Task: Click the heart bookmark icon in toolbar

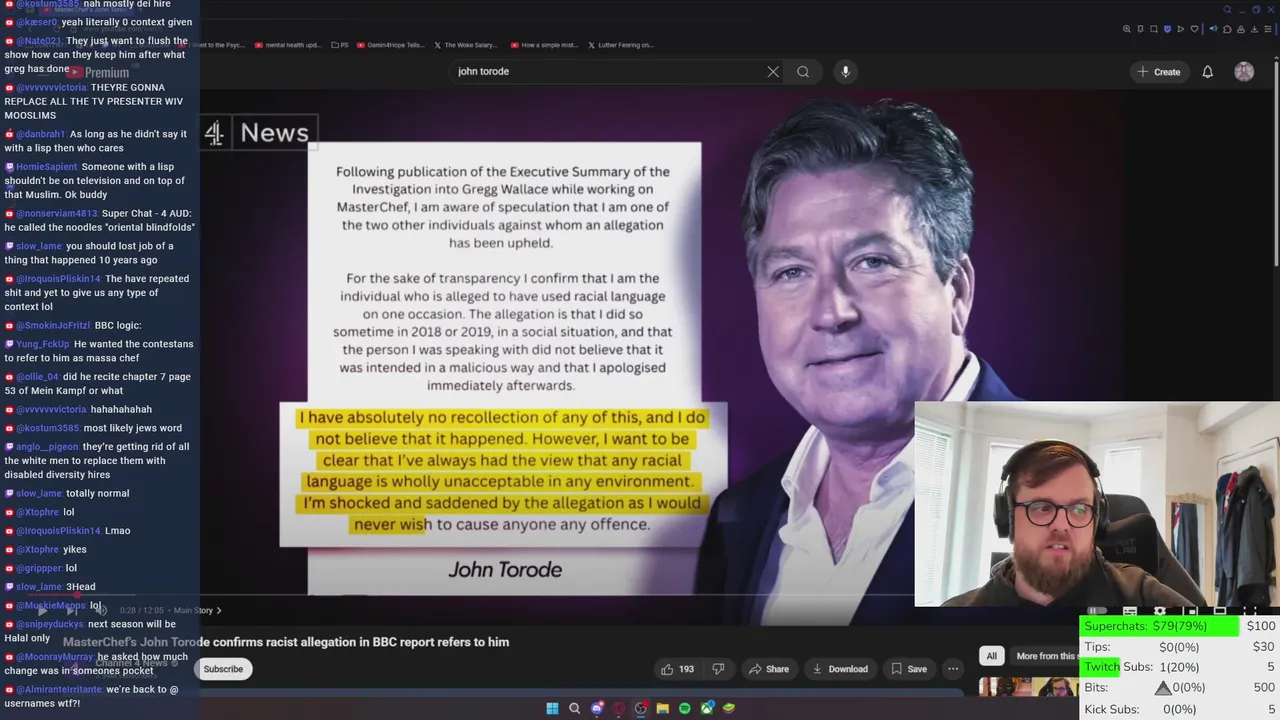Action: tap(1194, 29)
